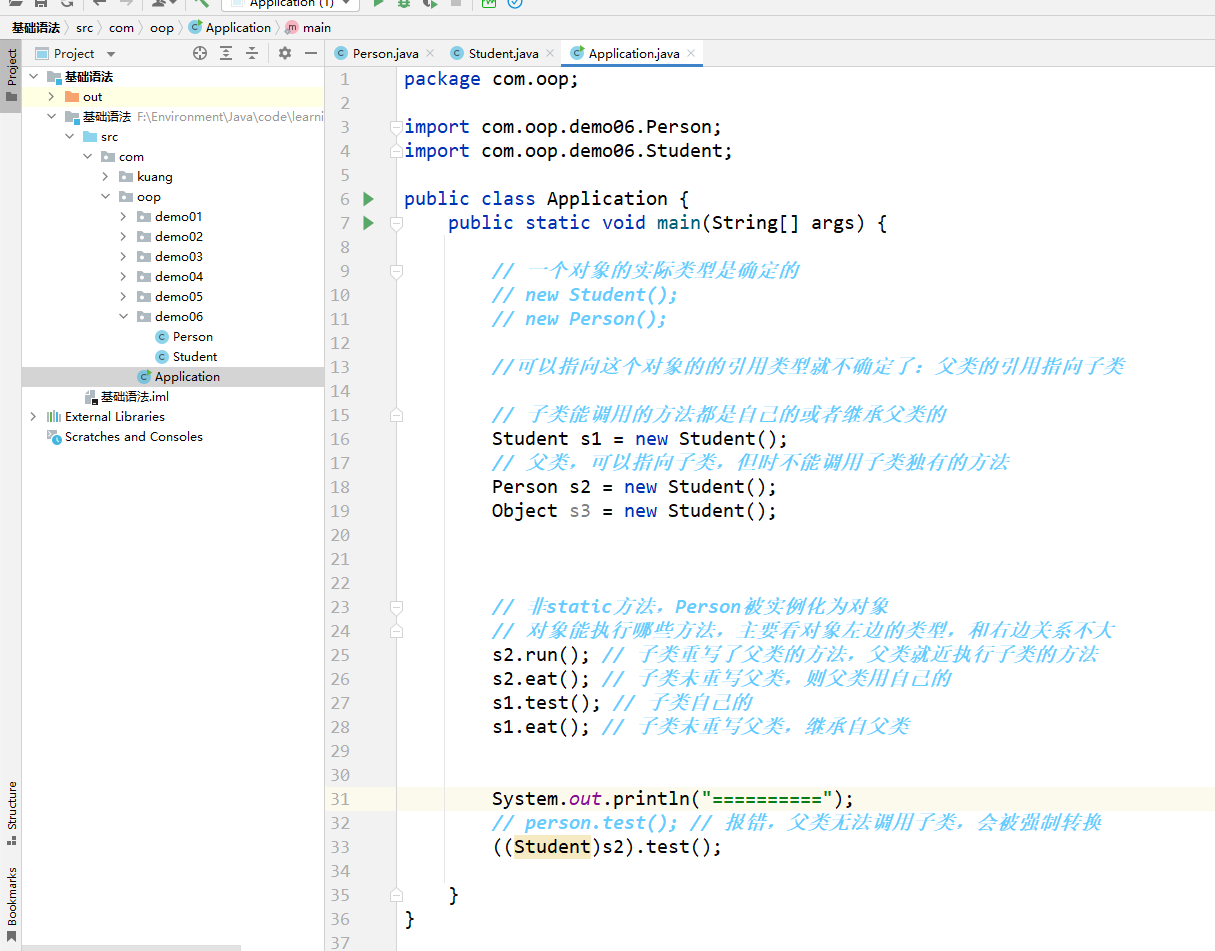This screenshot has height=951, width=1215.
Task: Click the Select Opened File locate icon
Action: (x=200, y=53)
